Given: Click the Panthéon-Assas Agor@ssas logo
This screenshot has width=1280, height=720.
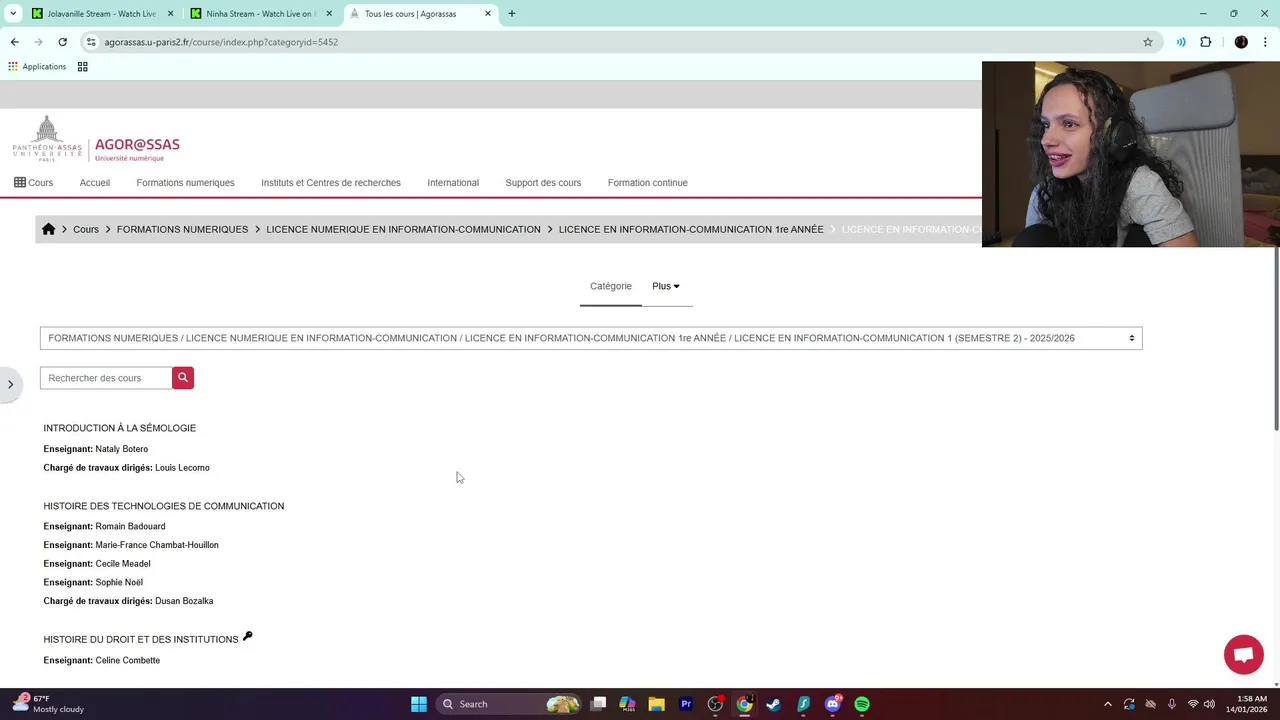Looking at the screenshot, I should coord(96,139).
